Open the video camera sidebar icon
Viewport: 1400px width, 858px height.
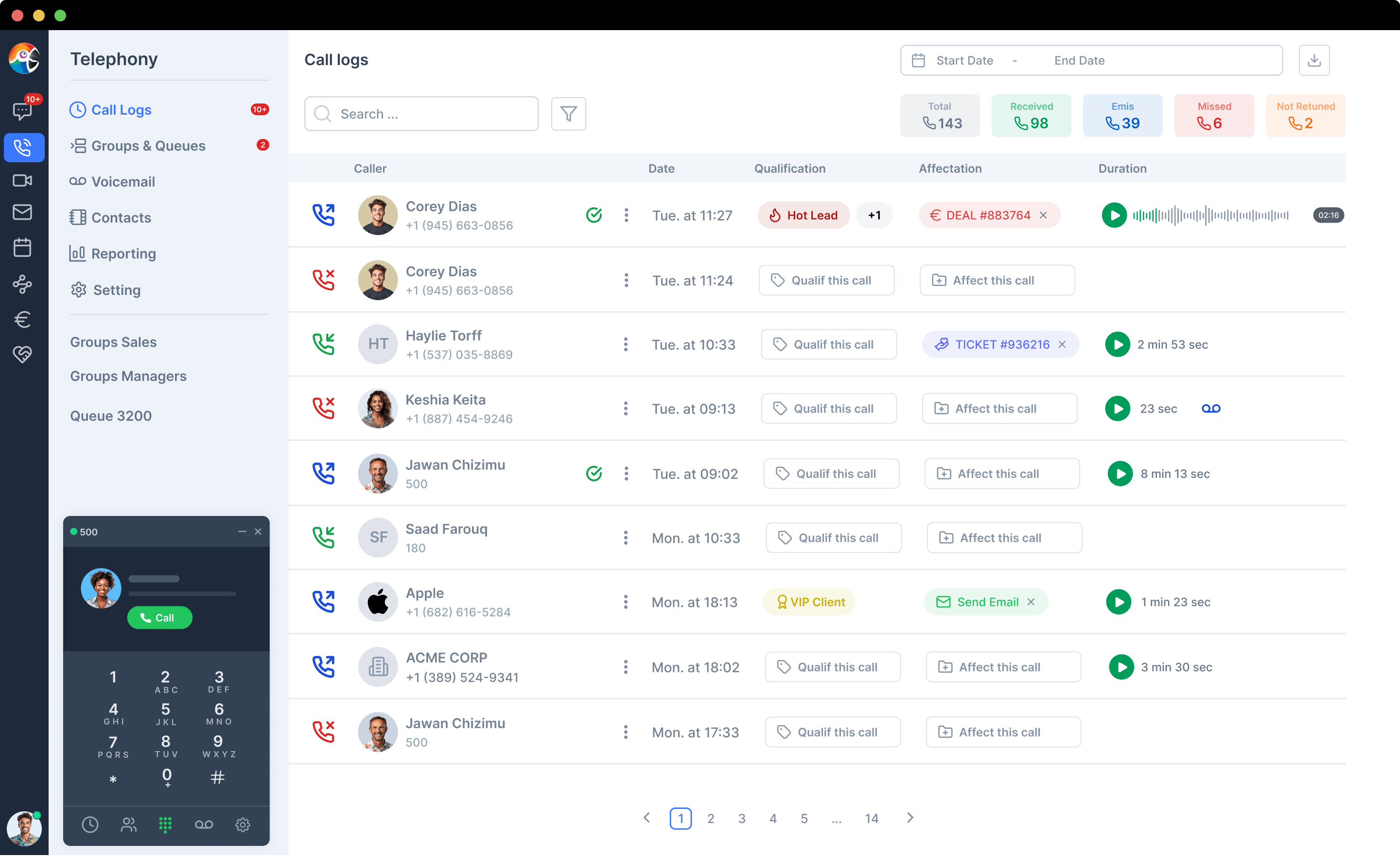click(23, 181)
